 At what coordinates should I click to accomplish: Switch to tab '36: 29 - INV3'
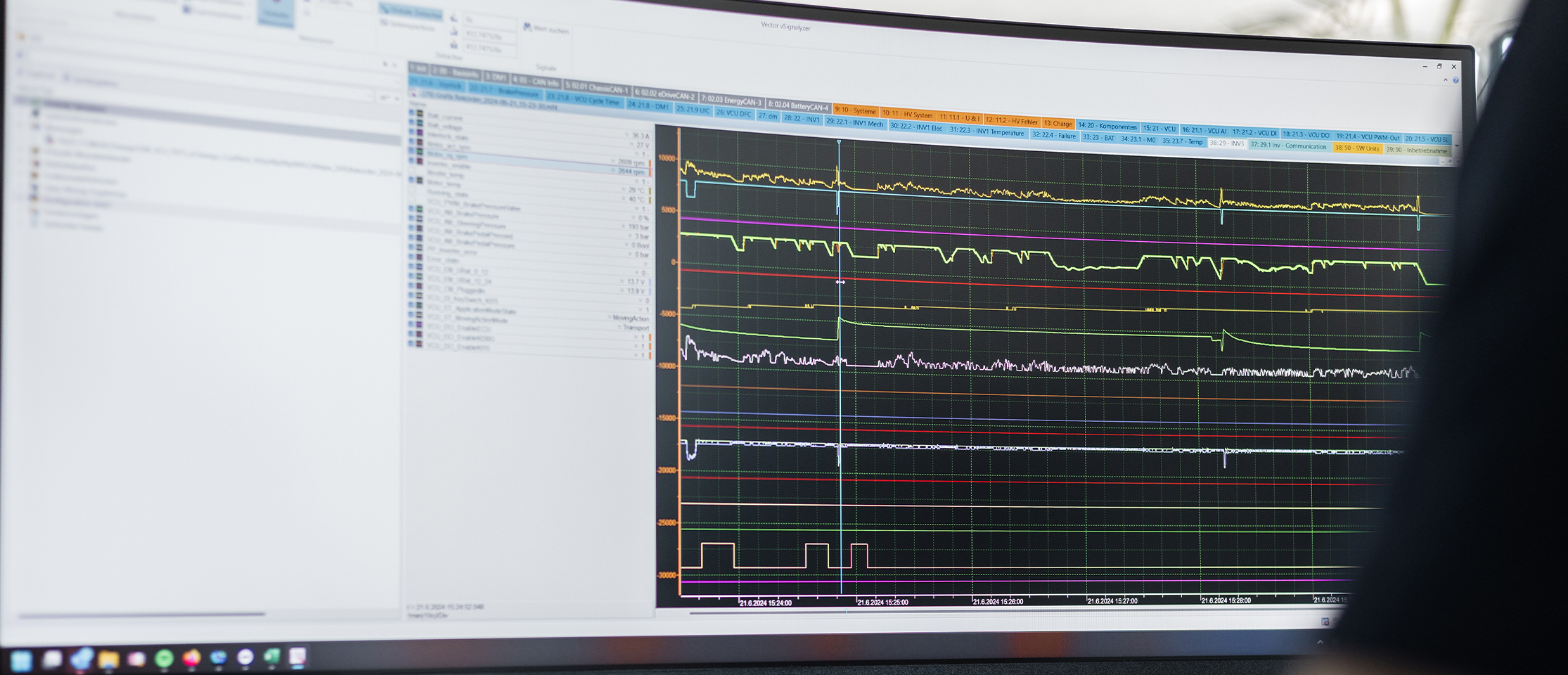coord(1228,143)
